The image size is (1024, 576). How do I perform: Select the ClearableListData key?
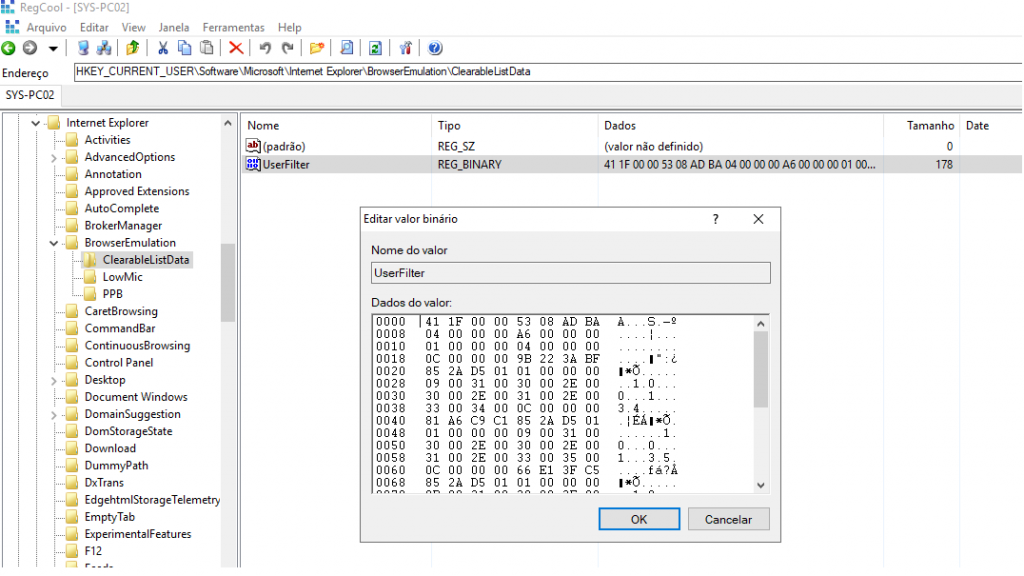tap(146, 260)
